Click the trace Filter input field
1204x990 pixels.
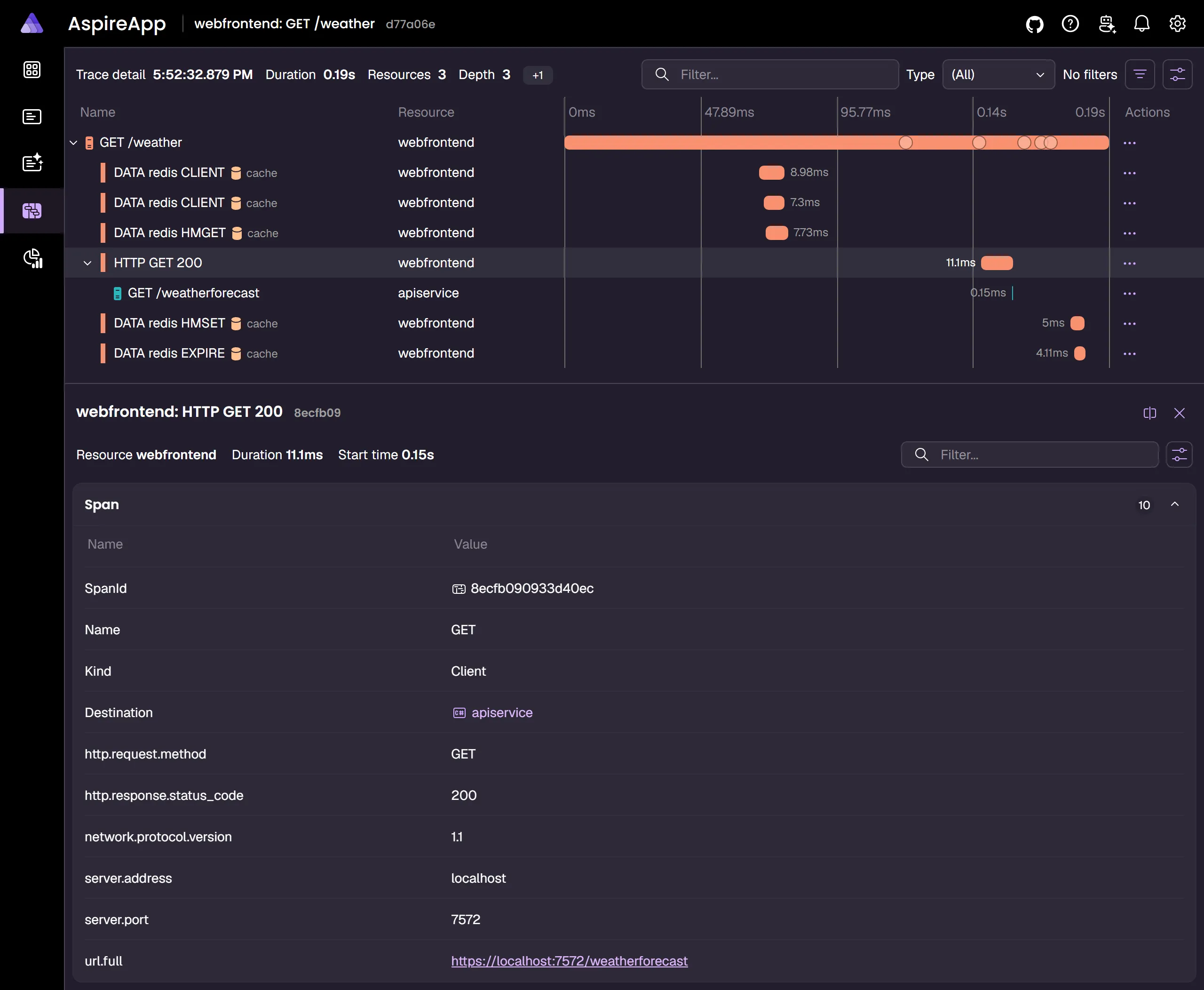click(x=769, y=75)
